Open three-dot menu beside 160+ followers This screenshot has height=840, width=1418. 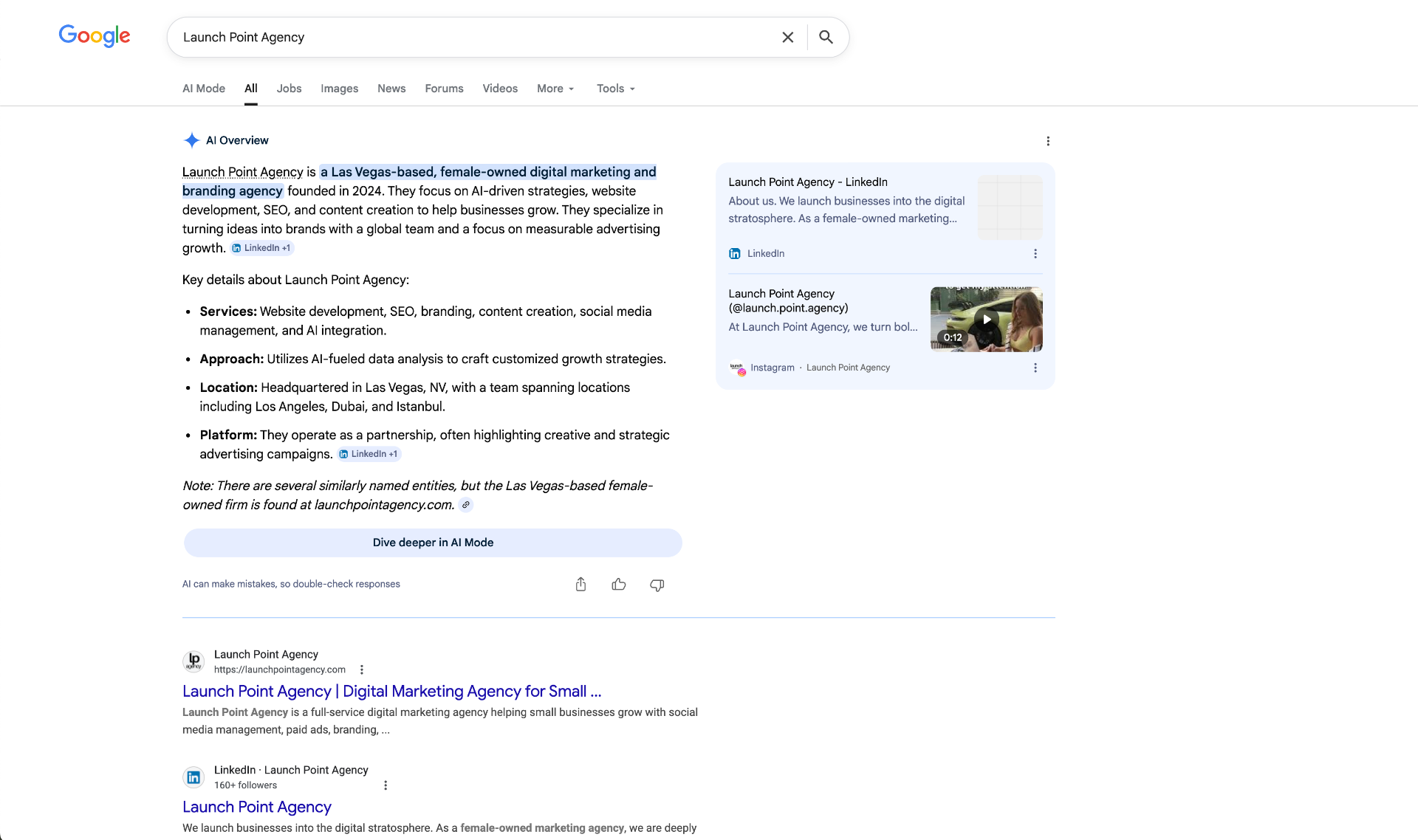pos(386,785)
